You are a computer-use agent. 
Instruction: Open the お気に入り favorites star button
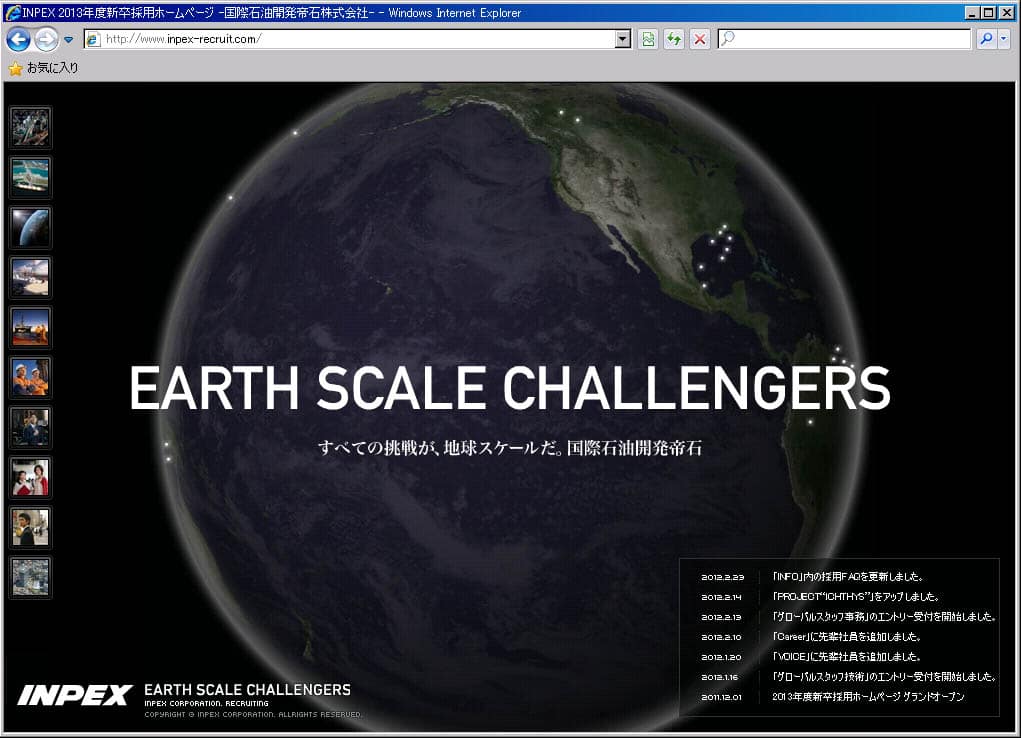(x=43, y=68)
